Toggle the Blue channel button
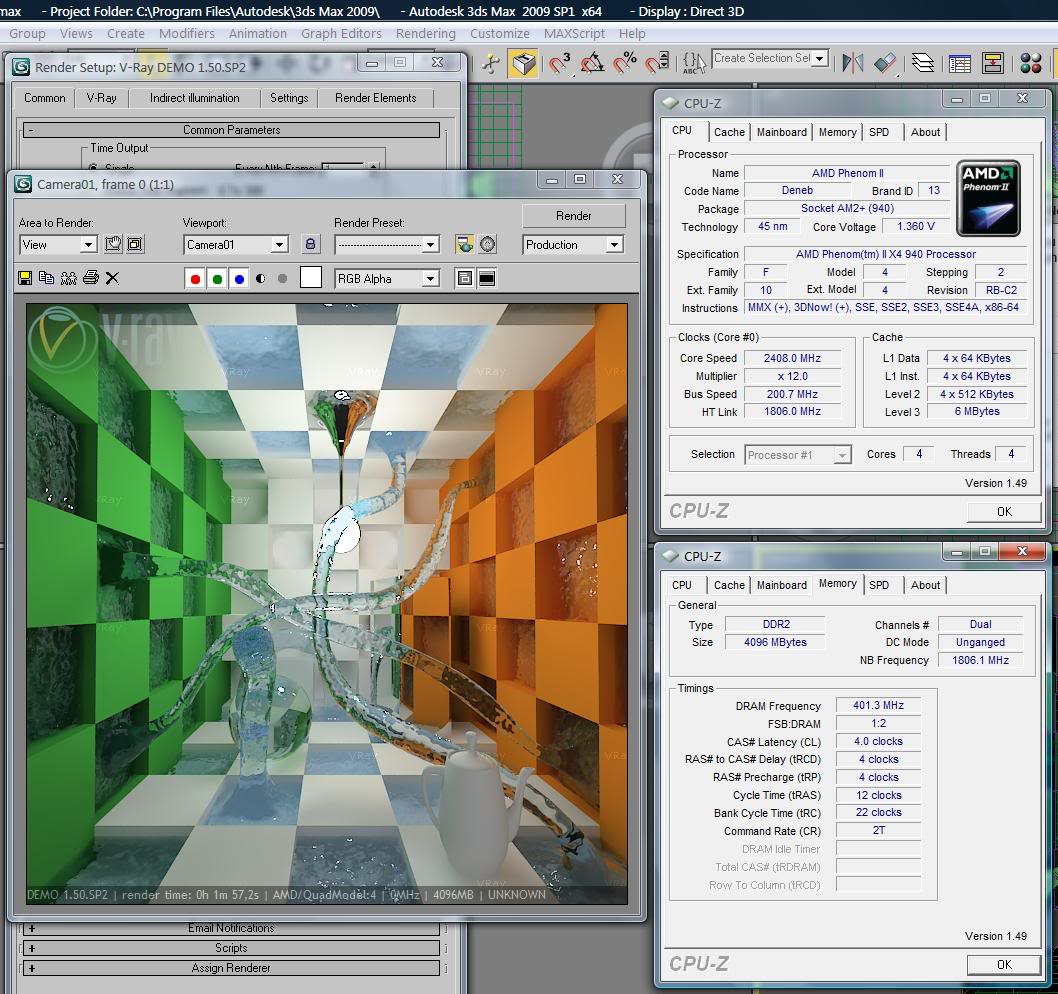 click(239, 279)
